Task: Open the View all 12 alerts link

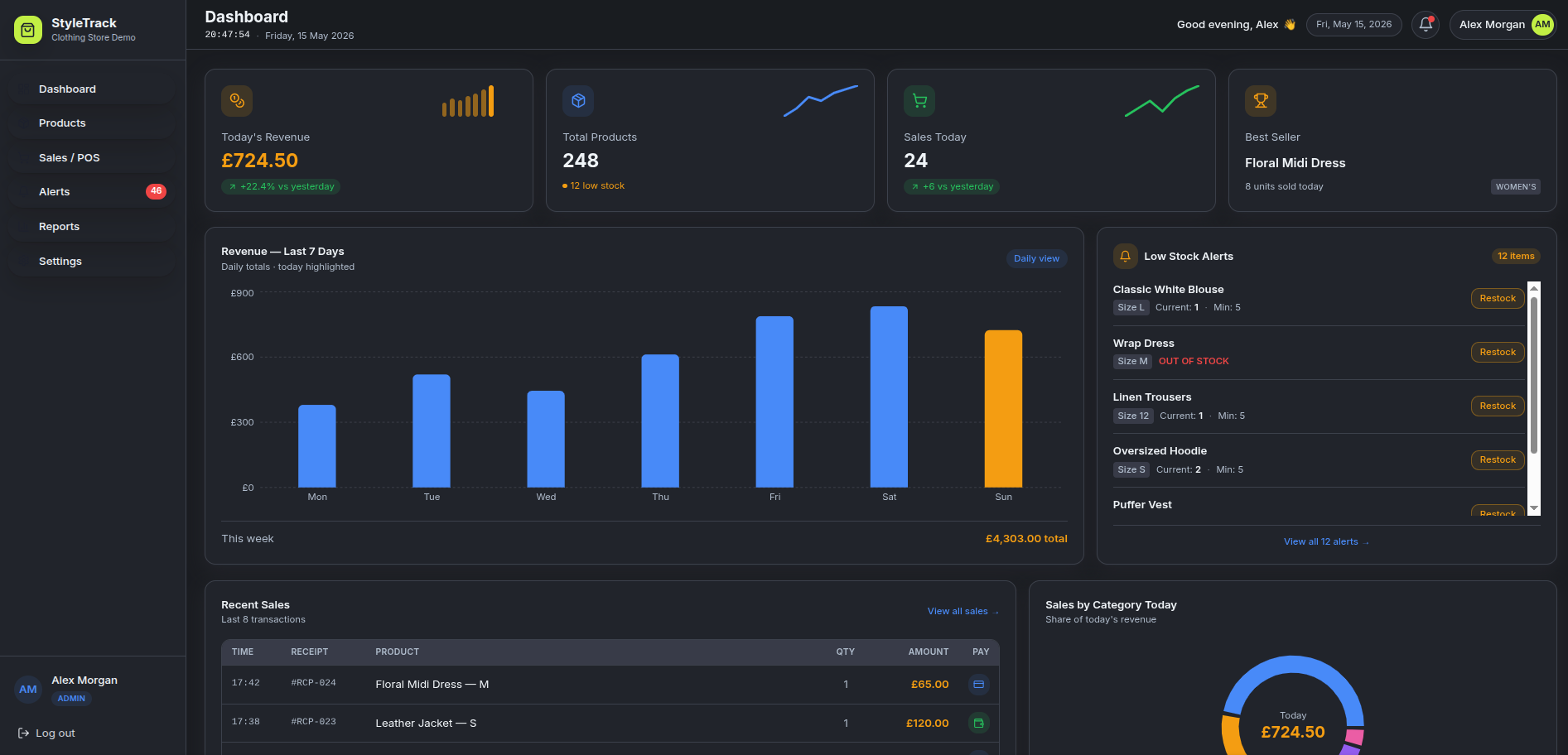Action: (x=1326, y=542)
